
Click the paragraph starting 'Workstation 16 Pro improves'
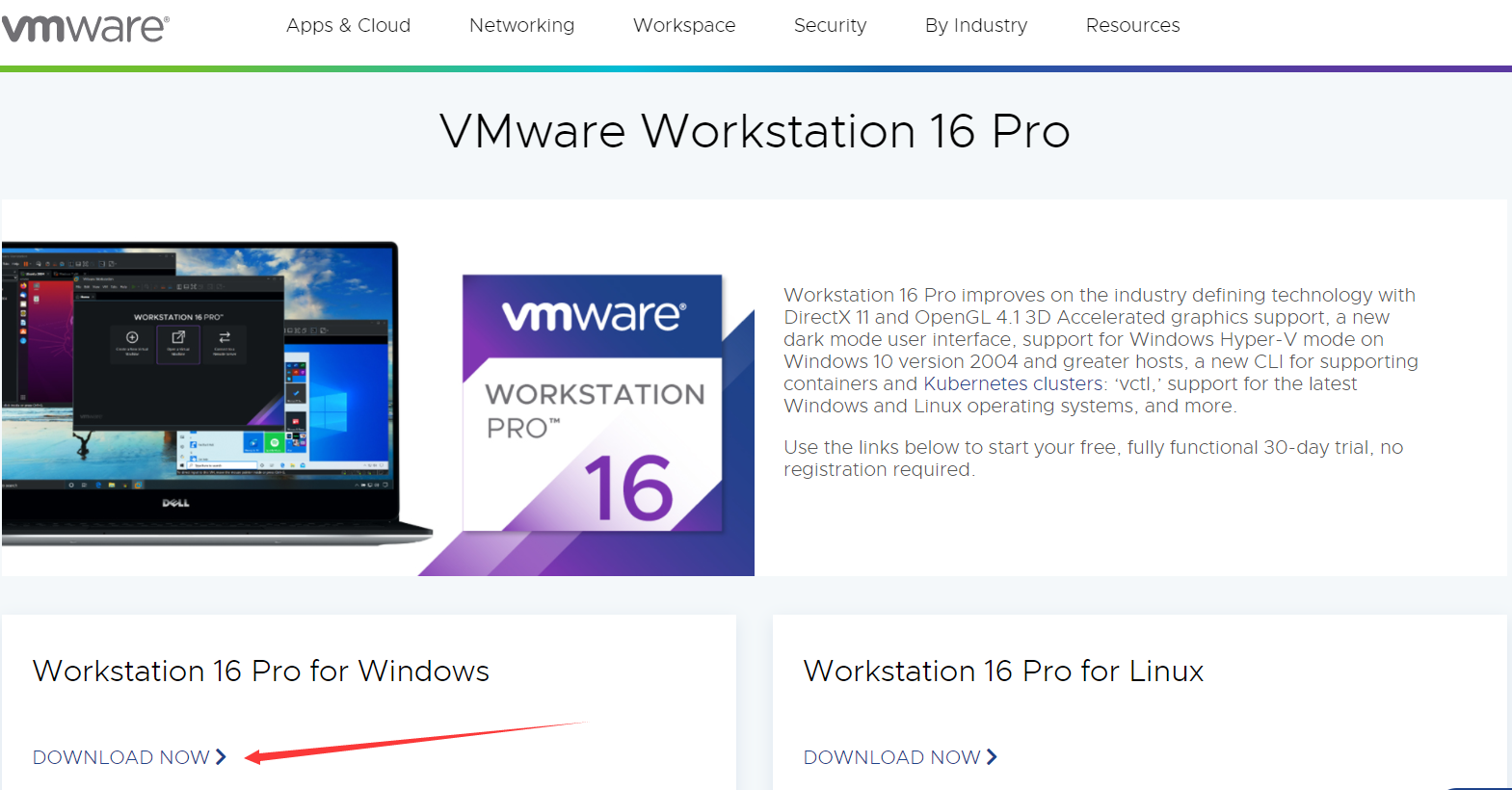pyautogui.click(x=1101, y=351)
